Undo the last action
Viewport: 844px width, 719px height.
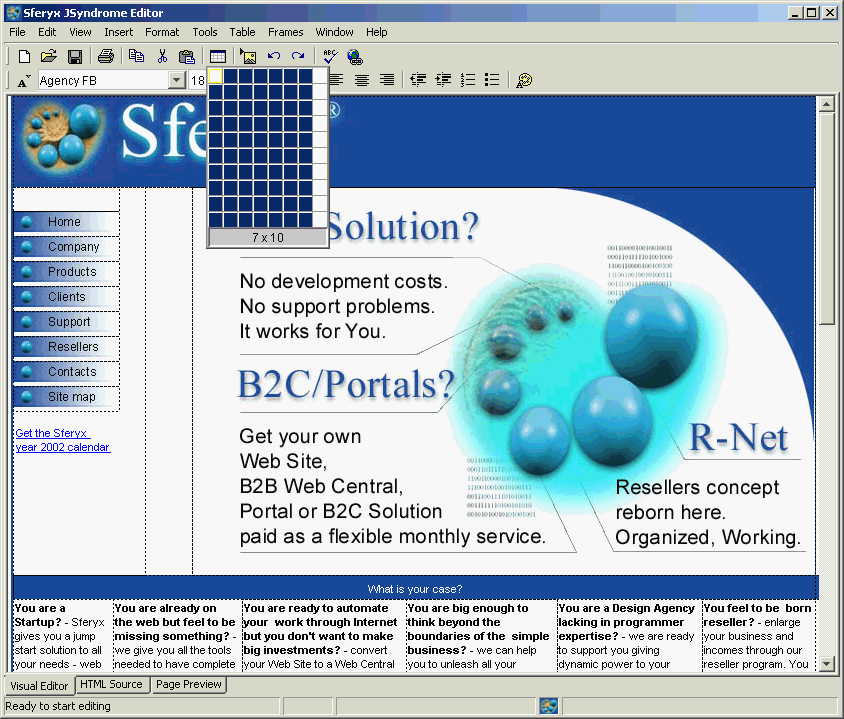pyautogui.click(x=274, y=56)
